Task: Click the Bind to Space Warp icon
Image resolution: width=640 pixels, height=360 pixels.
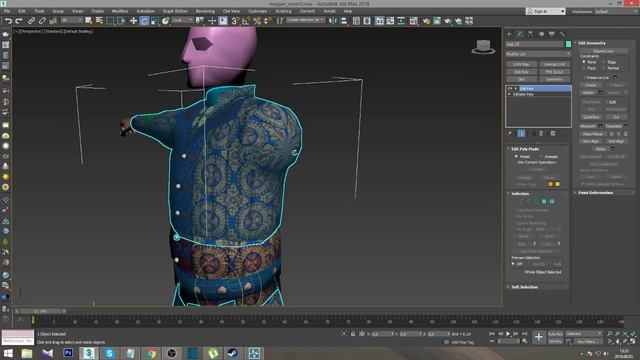Action: click(x=53, y=21)
